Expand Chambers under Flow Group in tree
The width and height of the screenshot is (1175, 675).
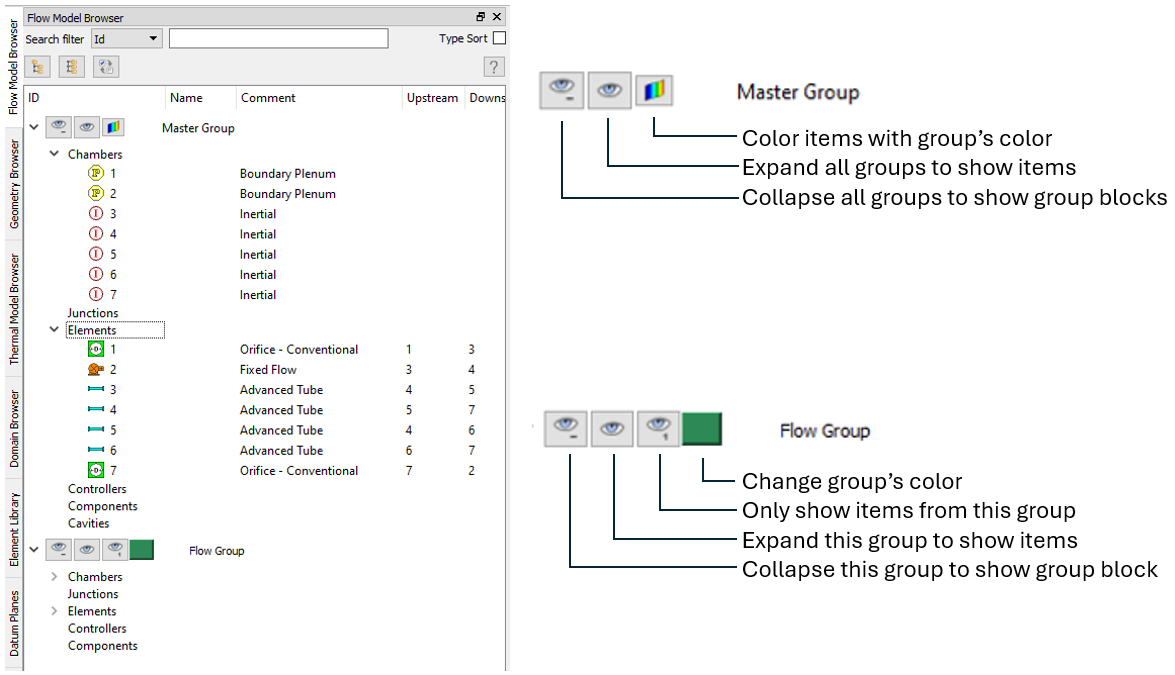coord(54,577)
